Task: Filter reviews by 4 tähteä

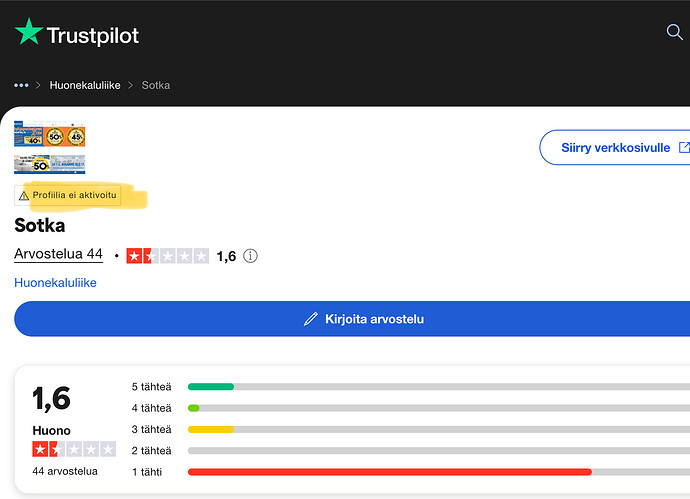Action: (x=152, y=408)
